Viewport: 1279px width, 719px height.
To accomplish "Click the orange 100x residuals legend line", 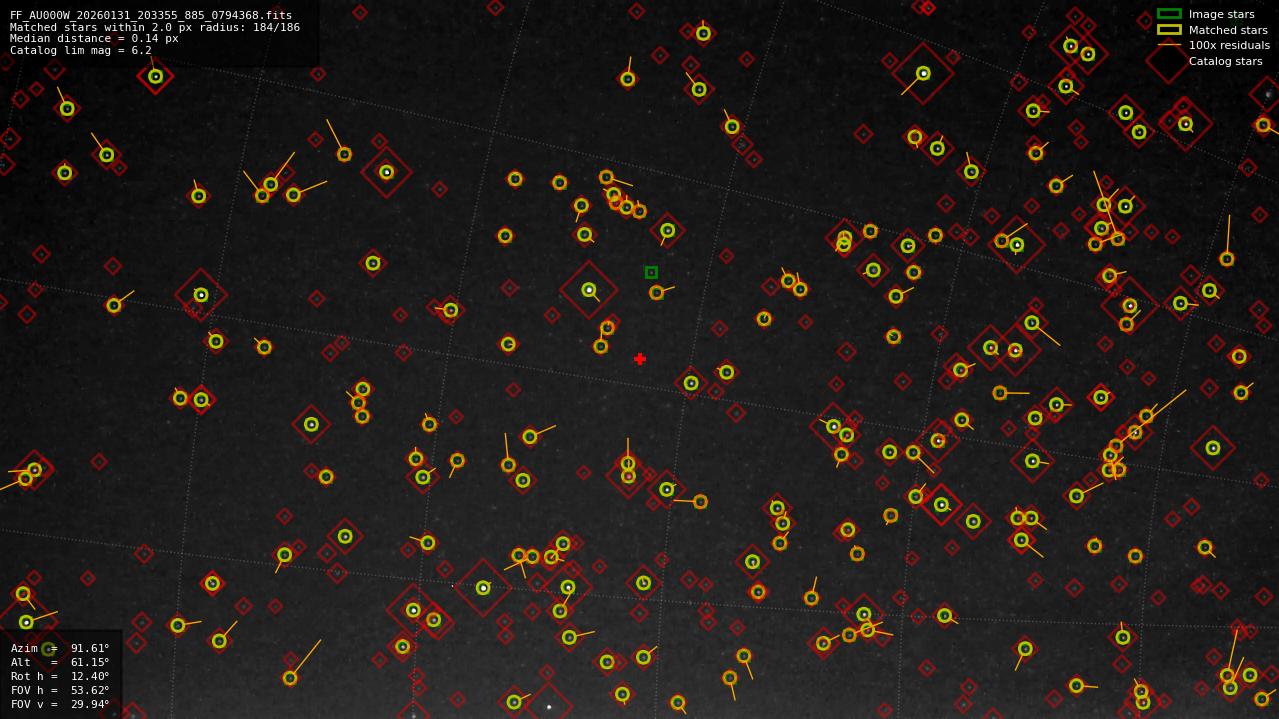I will 1169,45.
